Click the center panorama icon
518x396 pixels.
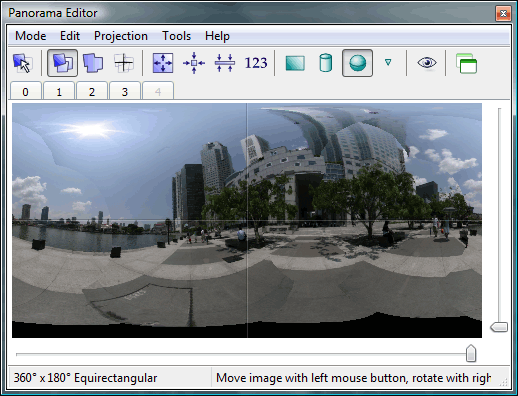tap(194, 63)
